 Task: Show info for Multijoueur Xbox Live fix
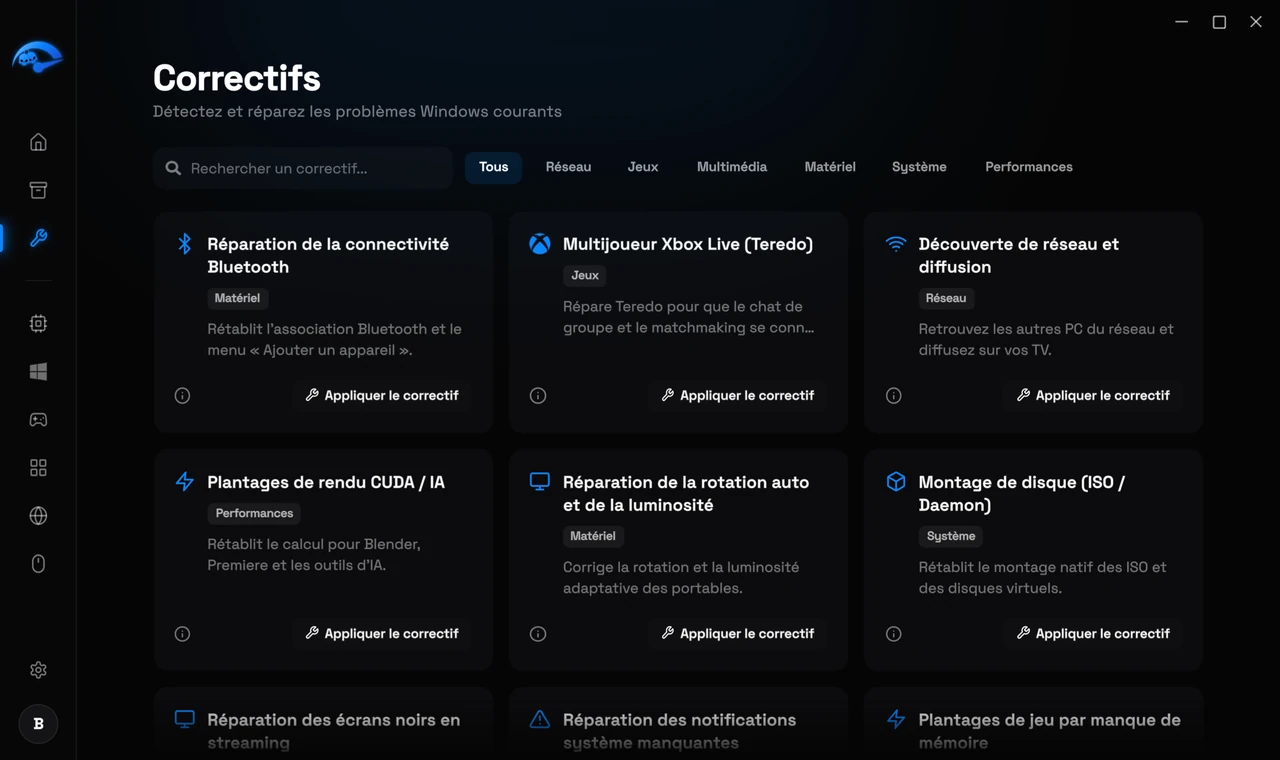(538, 396)
